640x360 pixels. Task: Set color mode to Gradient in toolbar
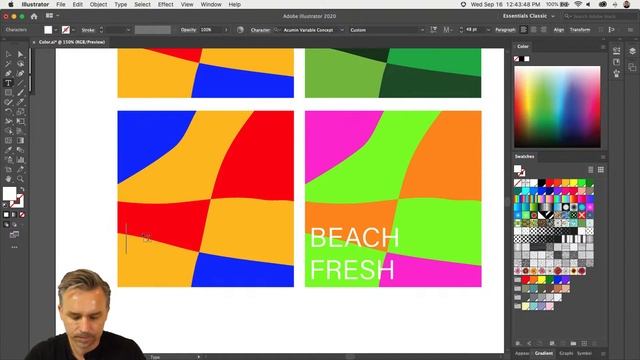click(14, 214)
